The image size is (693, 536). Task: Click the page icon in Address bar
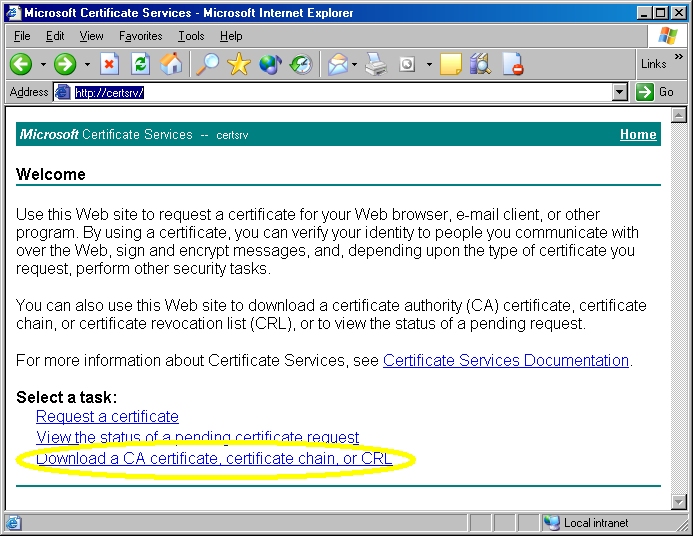click(62, 92)
